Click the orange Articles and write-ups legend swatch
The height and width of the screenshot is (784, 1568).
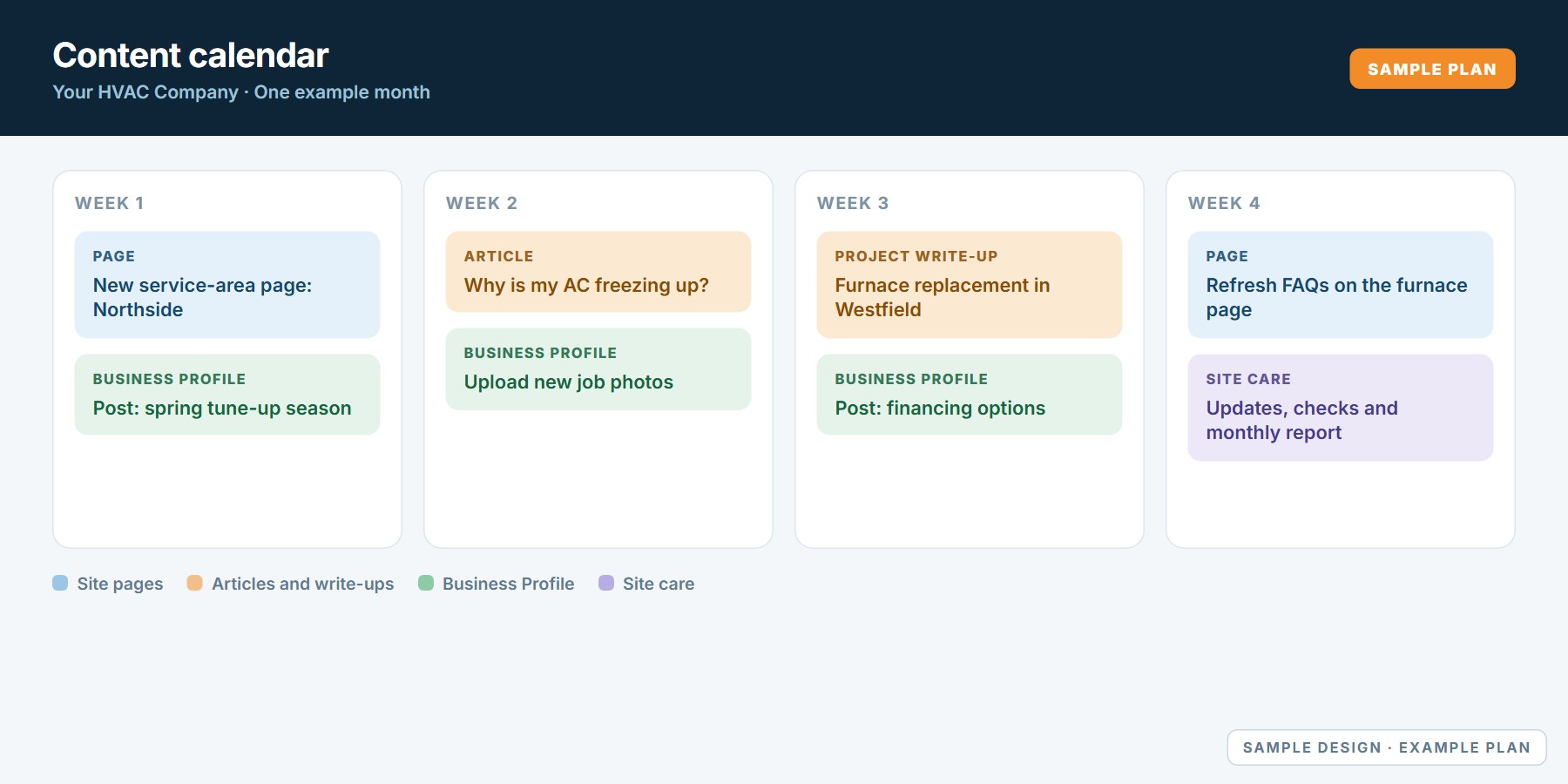point(195,583)
